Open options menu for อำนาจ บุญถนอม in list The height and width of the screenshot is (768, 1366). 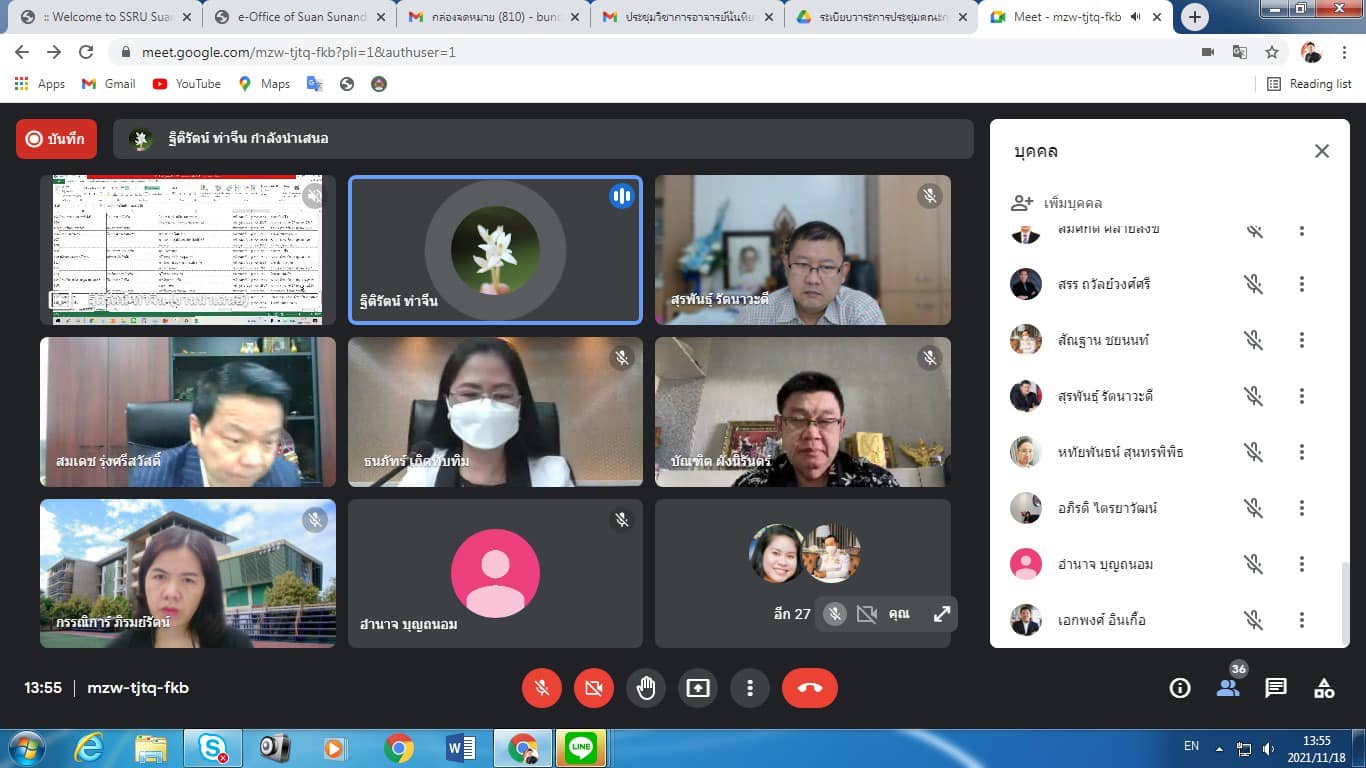click(x=1302, y=564)
